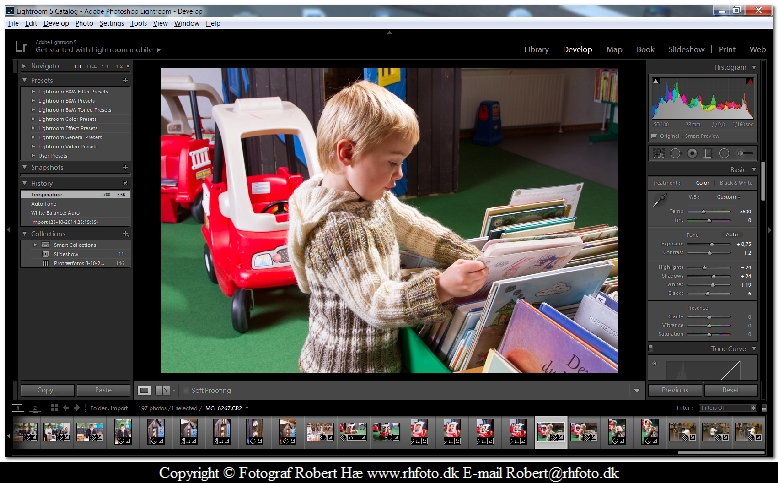
Task: Select the Spot Removal tool
Action: (x=675, y=153)
